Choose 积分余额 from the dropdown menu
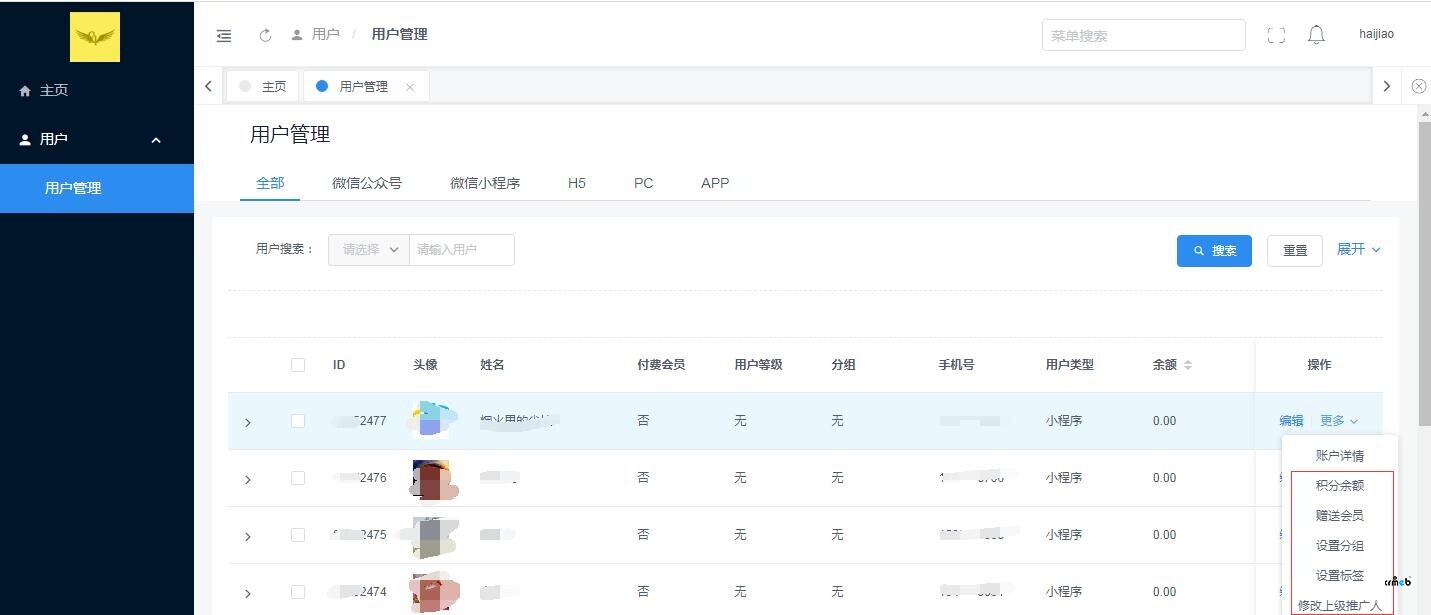The width and height of the screenshot is (1431, 615). tap(1340, 486)
